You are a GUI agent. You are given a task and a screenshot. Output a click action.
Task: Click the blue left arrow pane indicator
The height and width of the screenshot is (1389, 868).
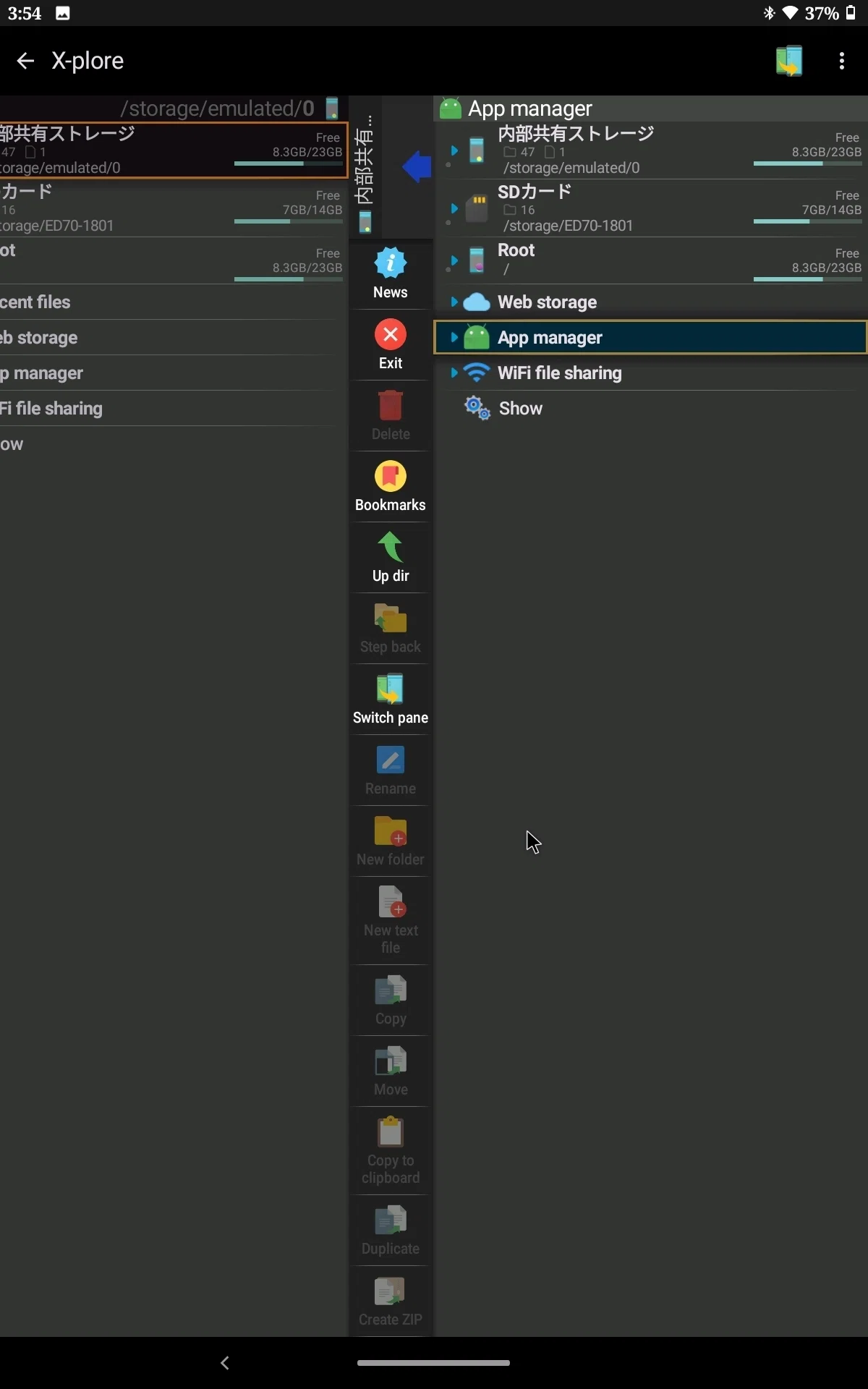click(x=417, y=166)
